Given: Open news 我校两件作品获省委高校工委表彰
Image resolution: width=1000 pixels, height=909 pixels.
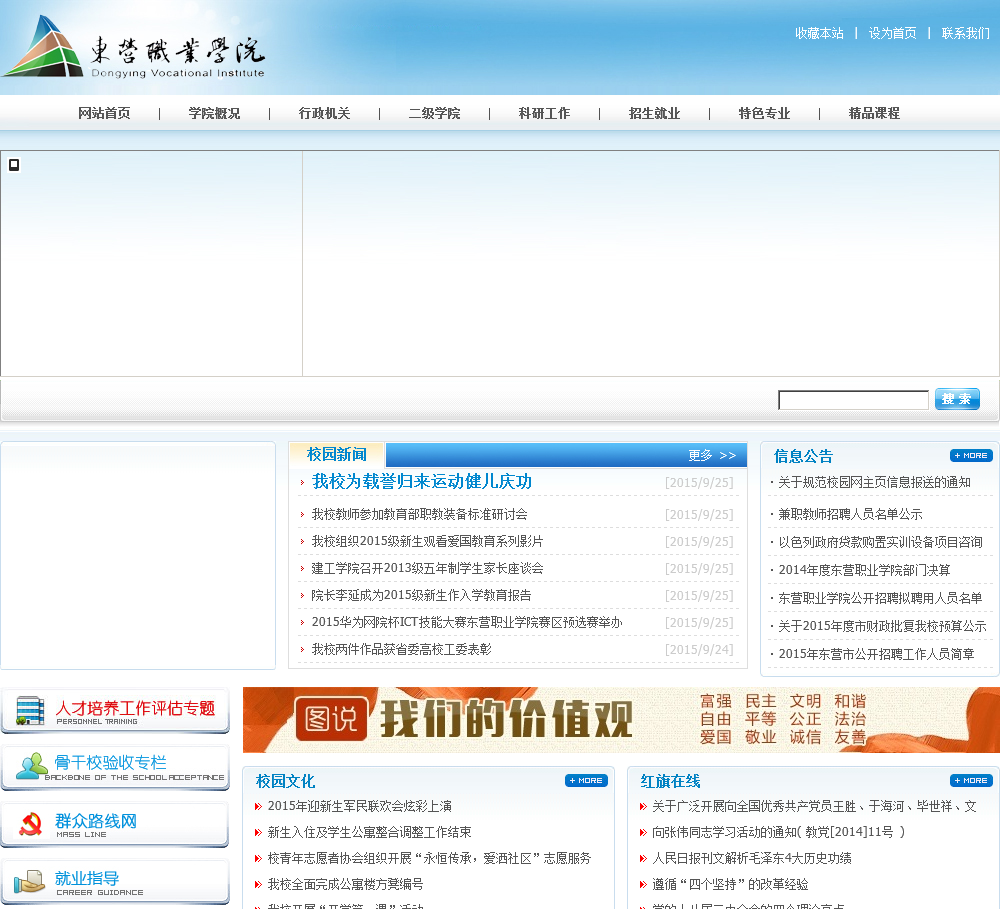Looking at the screenshot, I should 401,649.
